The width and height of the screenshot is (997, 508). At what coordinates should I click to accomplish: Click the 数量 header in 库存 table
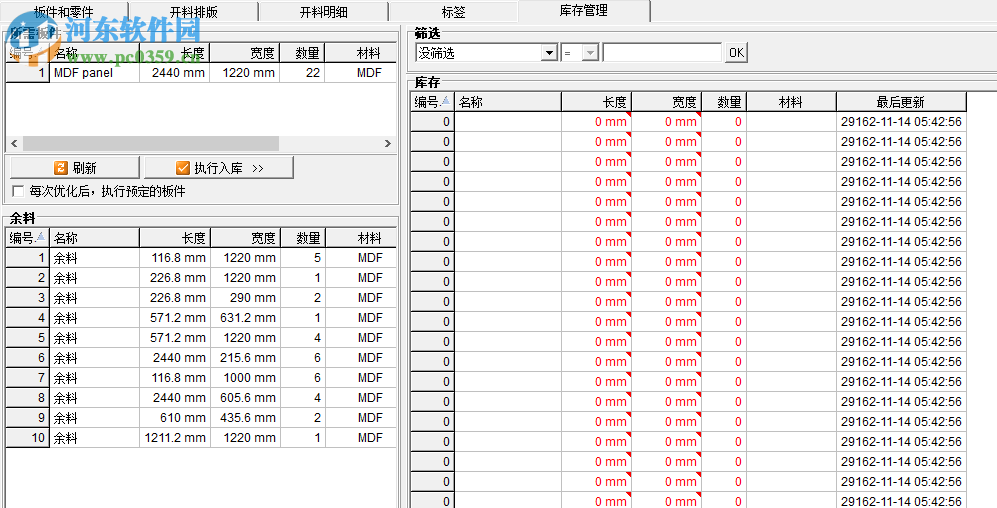(724, 102)
